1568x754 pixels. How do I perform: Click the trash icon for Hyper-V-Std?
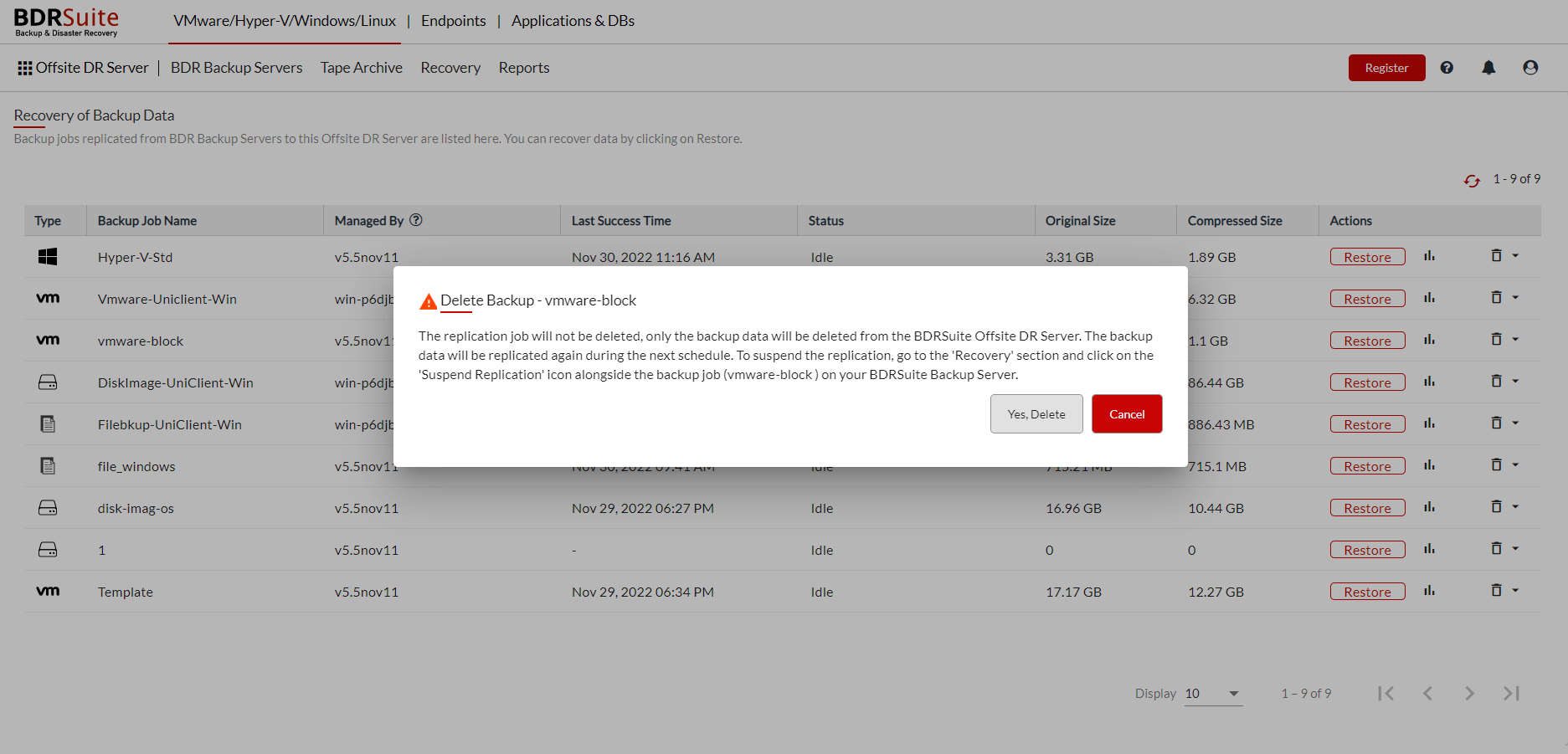coord(1496,255)
